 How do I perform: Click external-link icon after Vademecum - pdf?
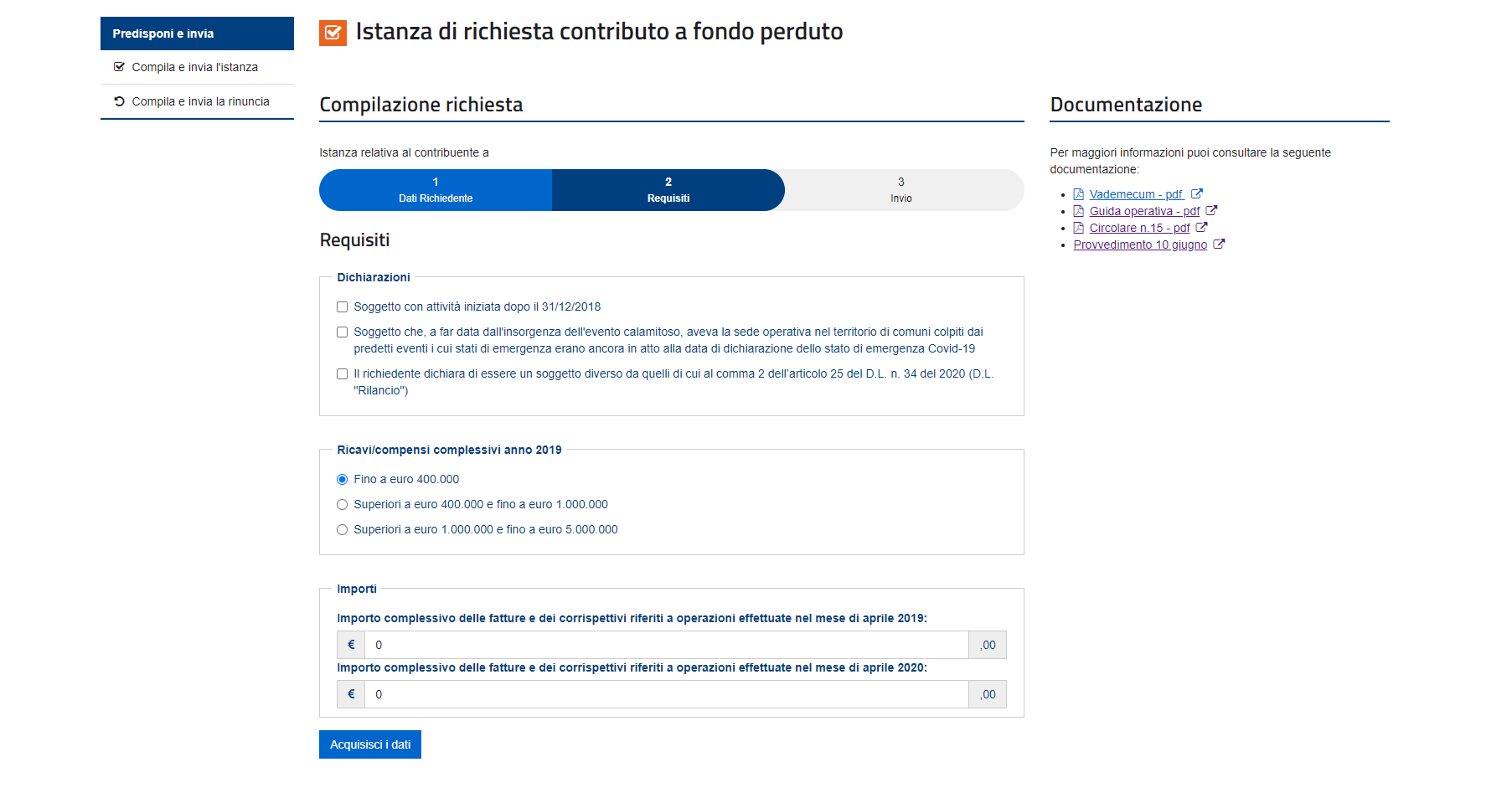(x=1197, y=193)
